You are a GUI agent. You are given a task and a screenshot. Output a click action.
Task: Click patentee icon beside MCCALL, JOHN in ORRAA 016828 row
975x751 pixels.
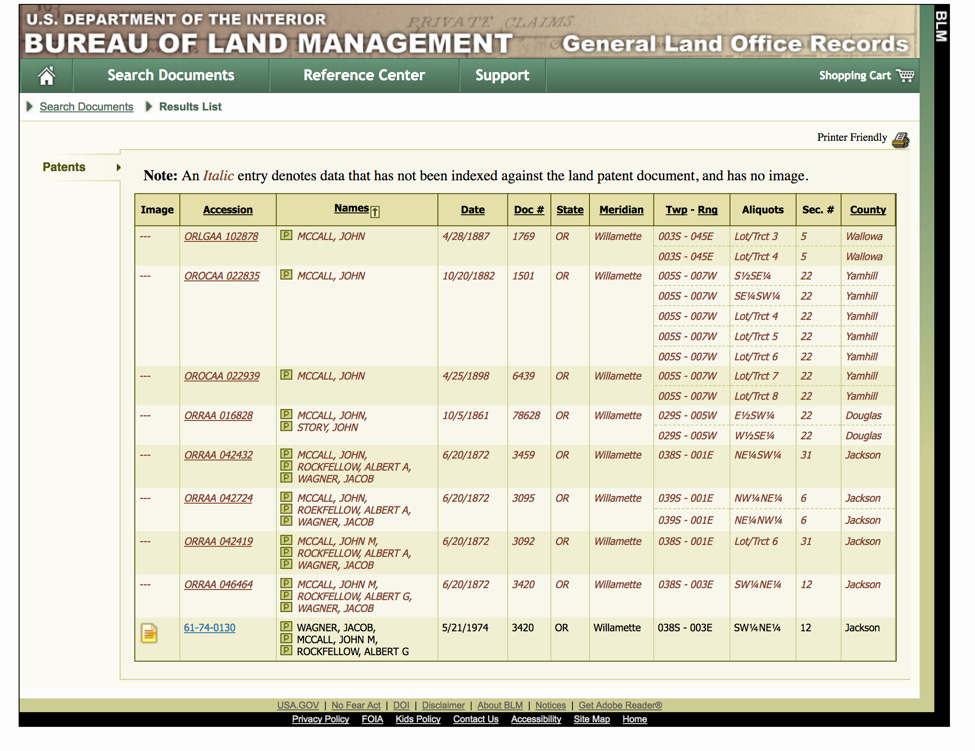point(286,414)
